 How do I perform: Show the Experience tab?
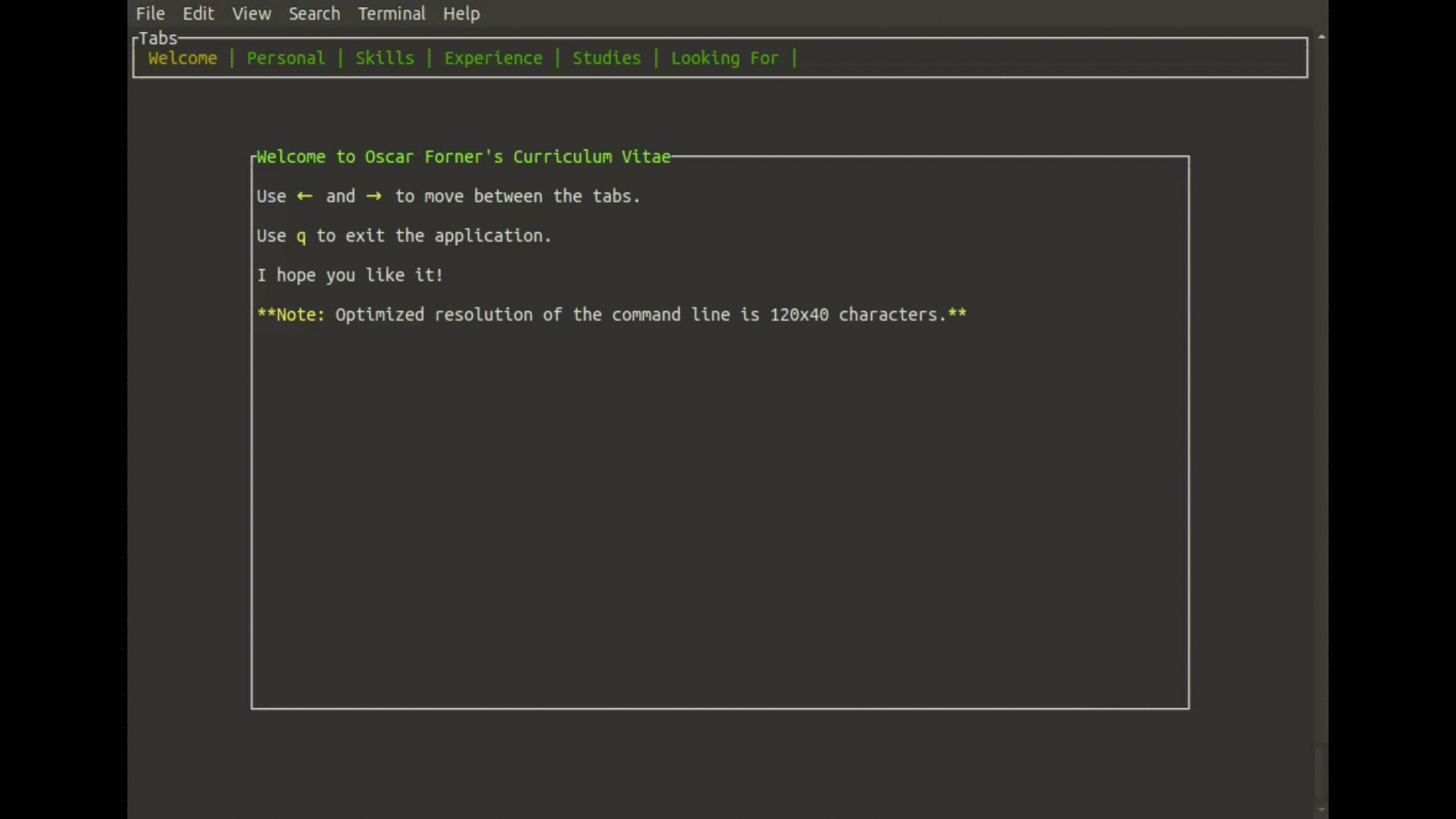point(493,58)
